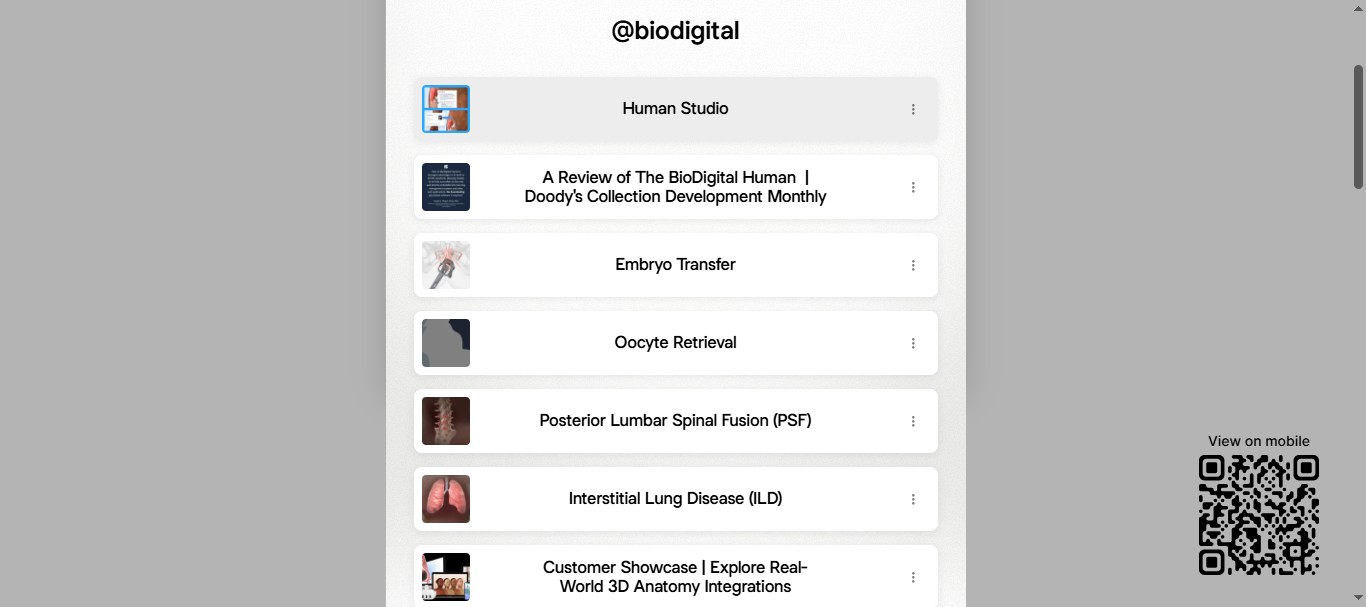Open A Review of The BioDigital Human link
Image resolution: width=1366 pixels, height=607 pixels.
click(x=675, y=187)
